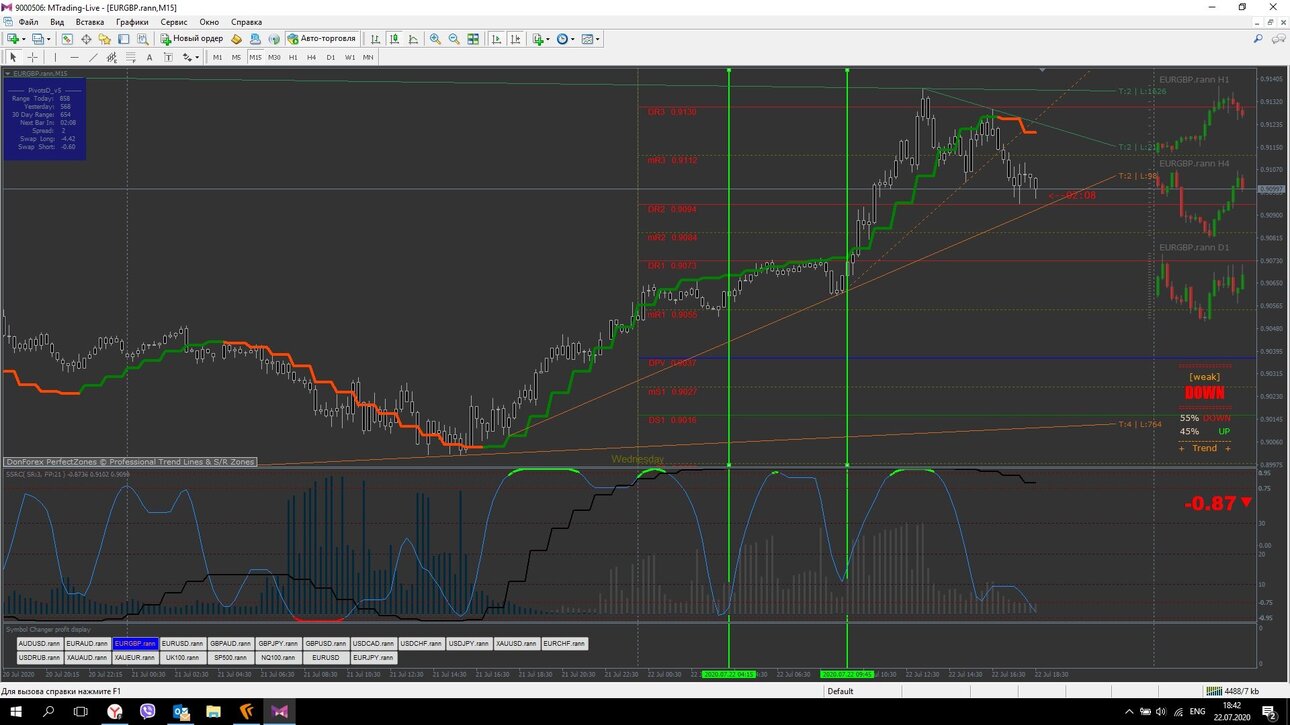Open the Strategy Tester icon
This screenshot has width=1290, height=725.
142,39
